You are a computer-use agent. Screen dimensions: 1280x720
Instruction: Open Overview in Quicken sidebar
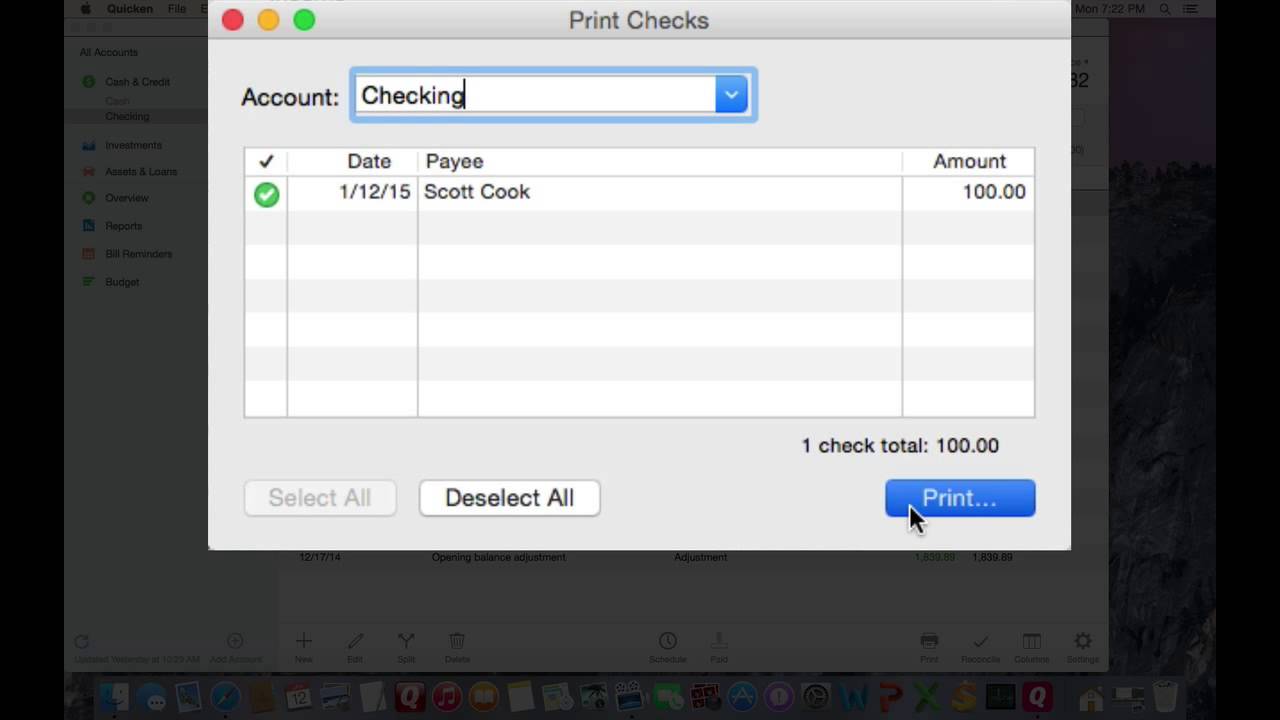click(x=127, y=198)
